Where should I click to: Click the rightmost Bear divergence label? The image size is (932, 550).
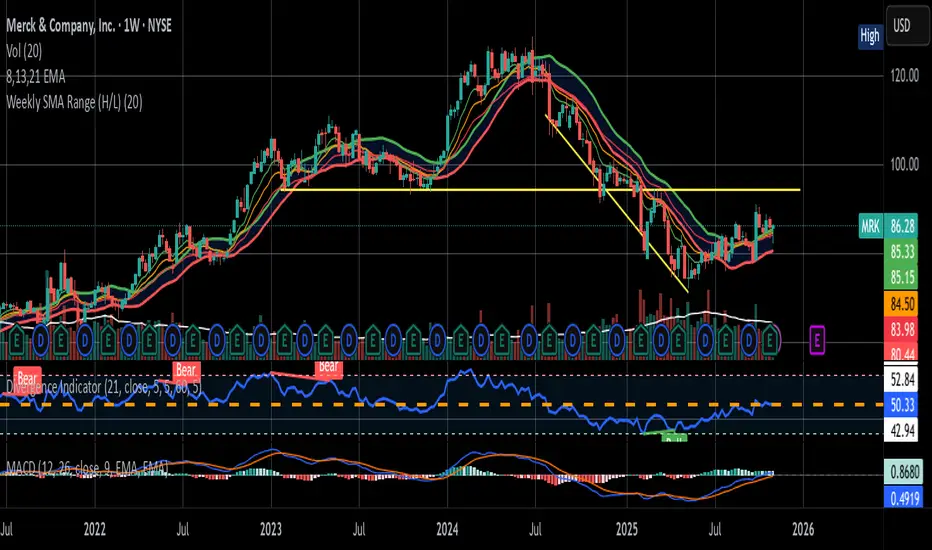click(330, 367)
